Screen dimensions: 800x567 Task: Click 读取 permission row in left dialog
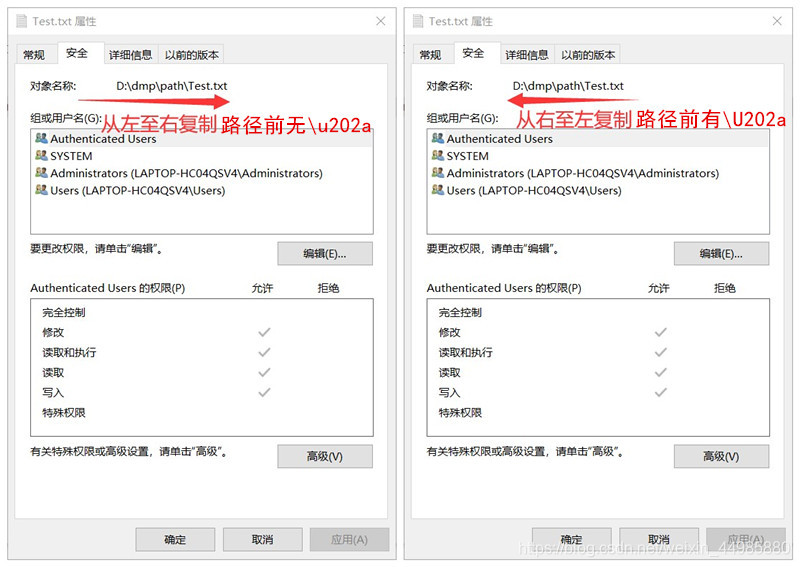click(x=202, y=373)
